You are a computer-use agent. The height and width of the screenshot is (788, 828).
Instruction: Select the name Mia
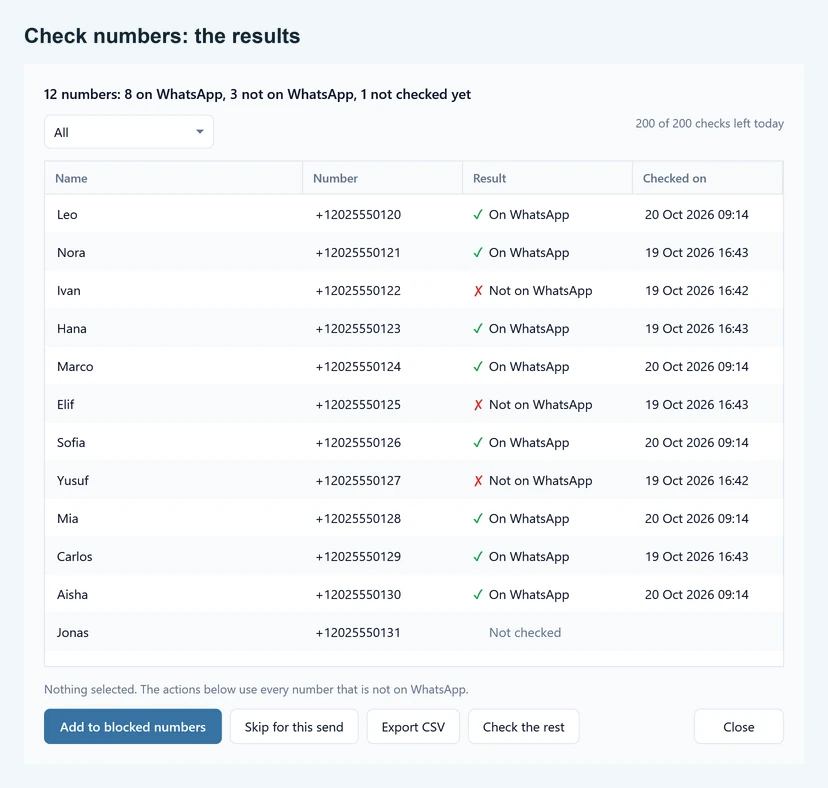pyautogui.click(x=68, y=519)
